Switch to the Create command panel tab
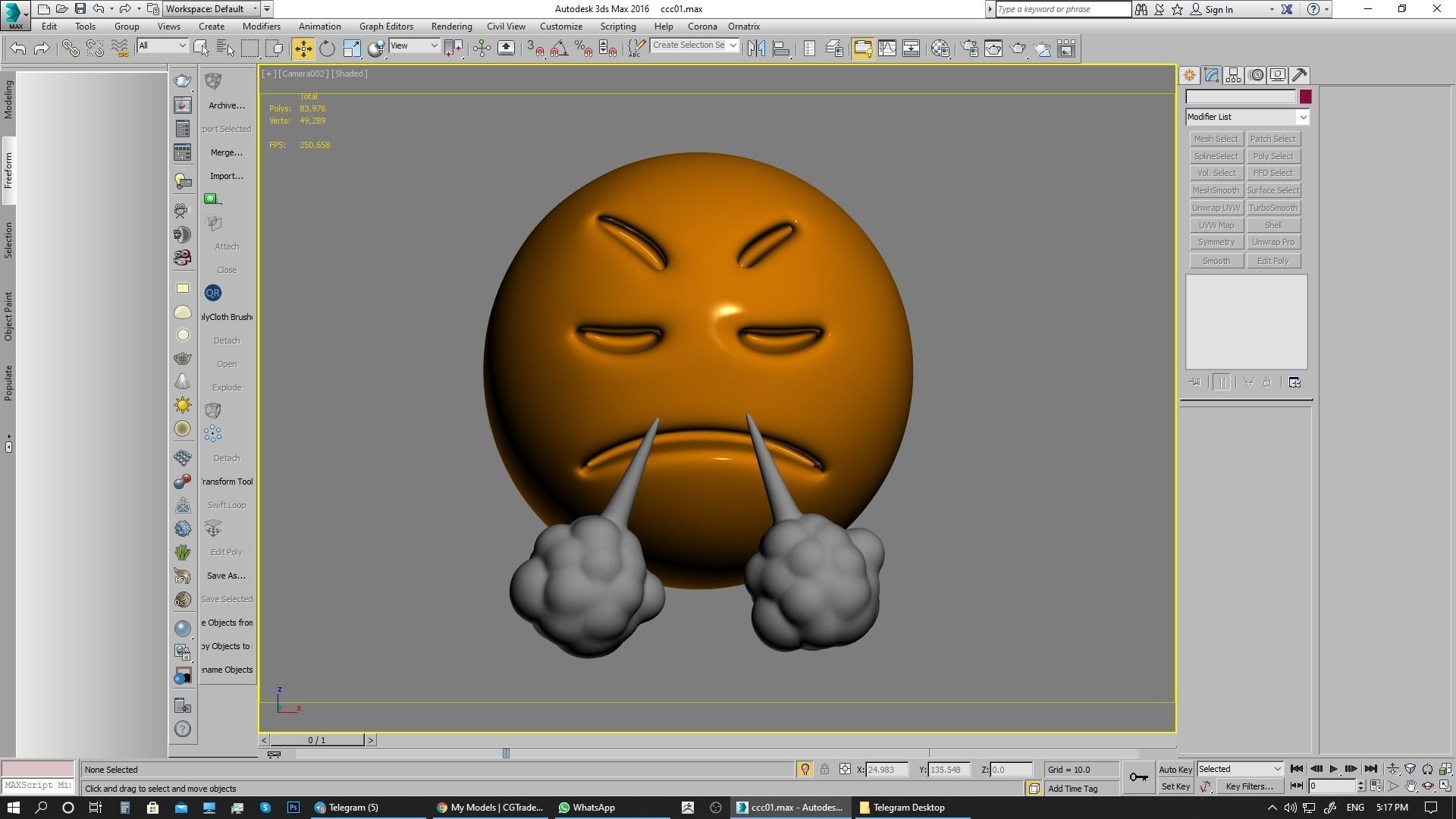The image size is (1456, 819). (x=1189, y=75)
